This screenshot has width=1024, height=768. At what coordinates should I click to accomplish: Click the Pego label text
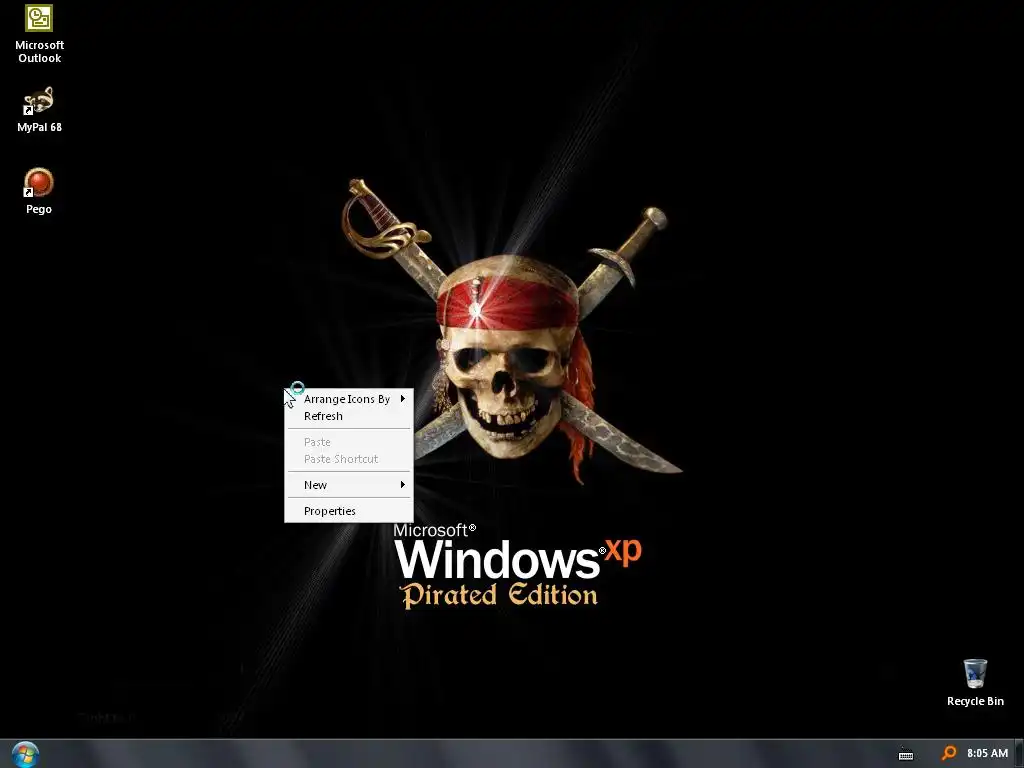39,209
